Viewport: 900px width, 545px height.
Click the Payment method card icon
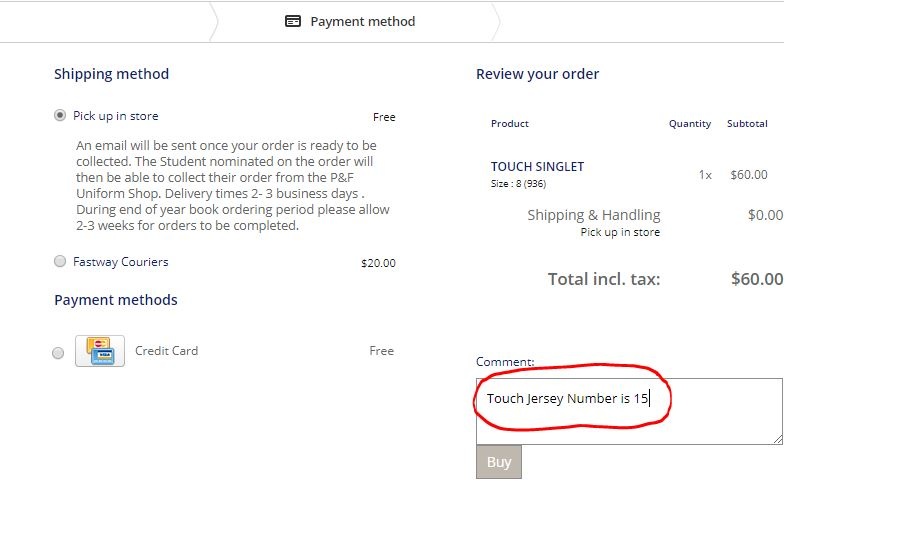pos(293,21)
